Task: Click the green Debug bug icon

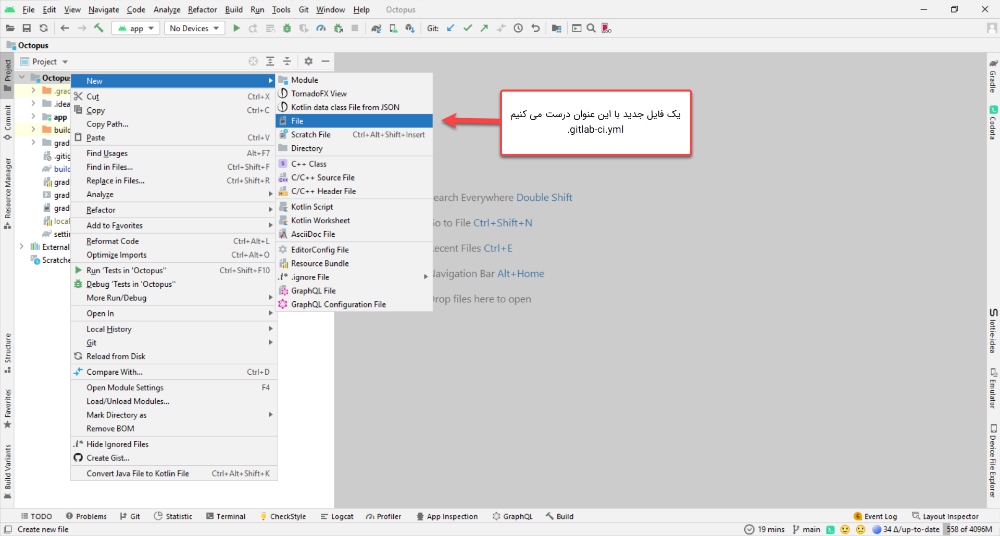Action: pyautogui.click(x=287, y=28)
